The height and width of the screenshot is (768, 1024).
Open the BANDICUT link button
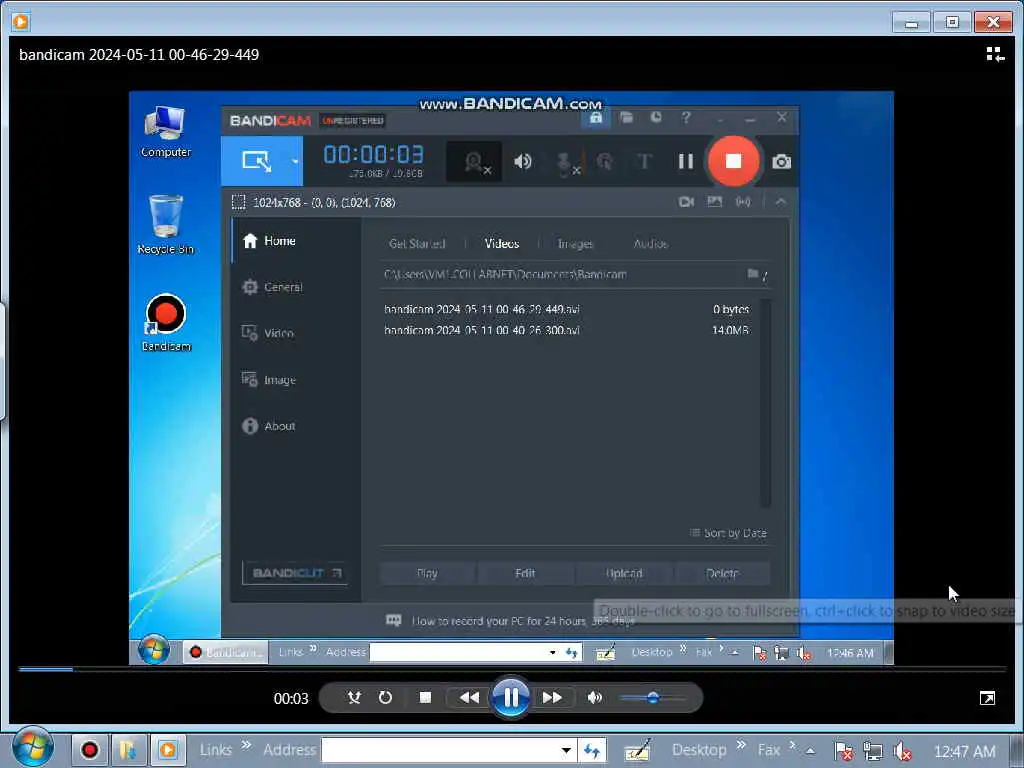tap(295, 573)
